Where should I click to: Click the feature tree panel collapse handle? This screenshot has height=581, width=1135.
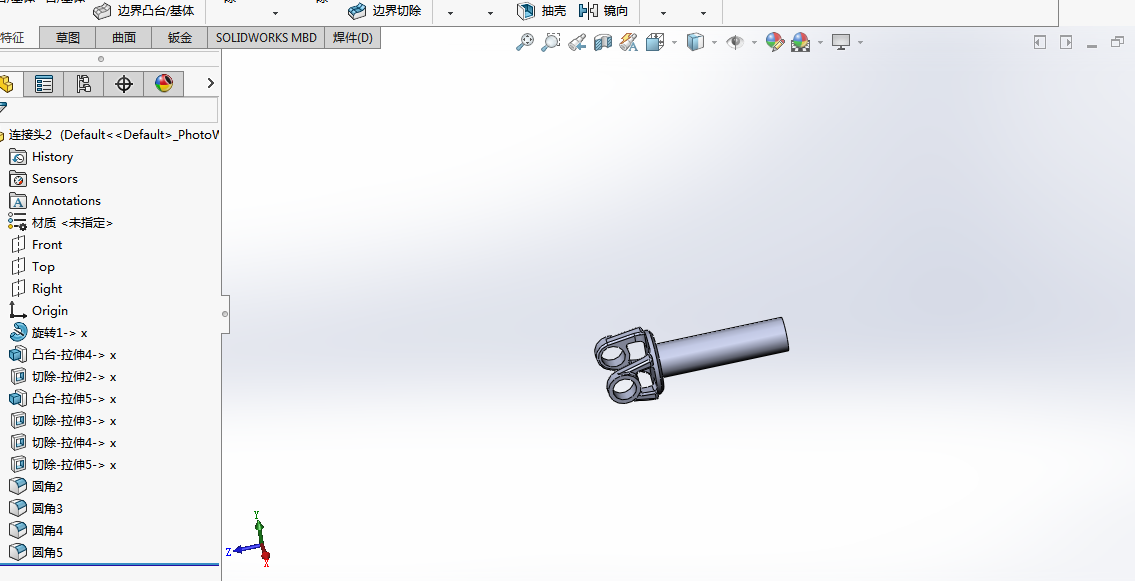(x=225, y=314)
